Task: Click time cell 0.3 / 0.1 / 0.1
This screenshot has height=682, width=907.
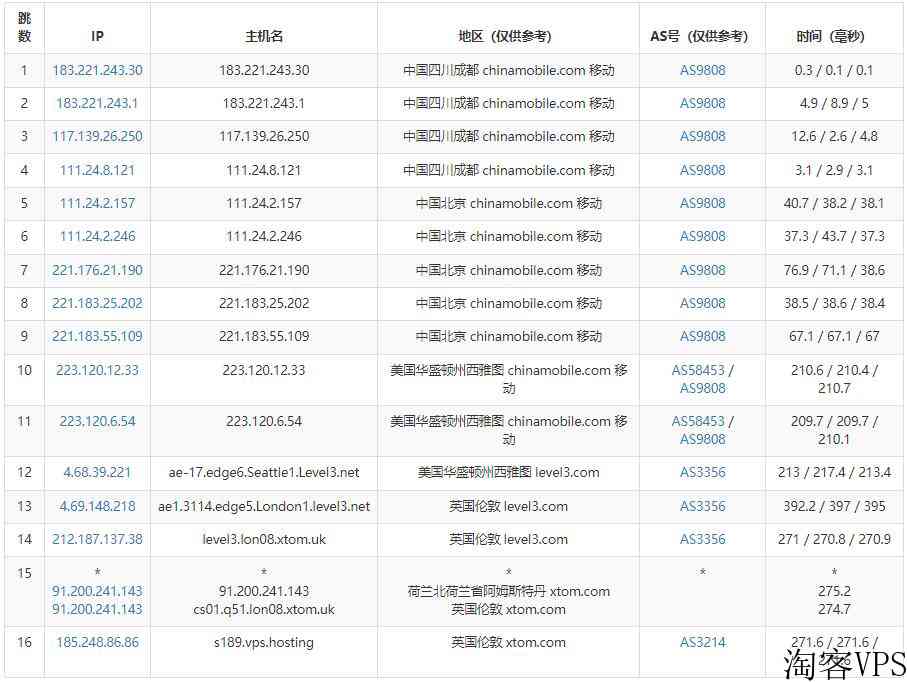Action: tap(834, 70)
